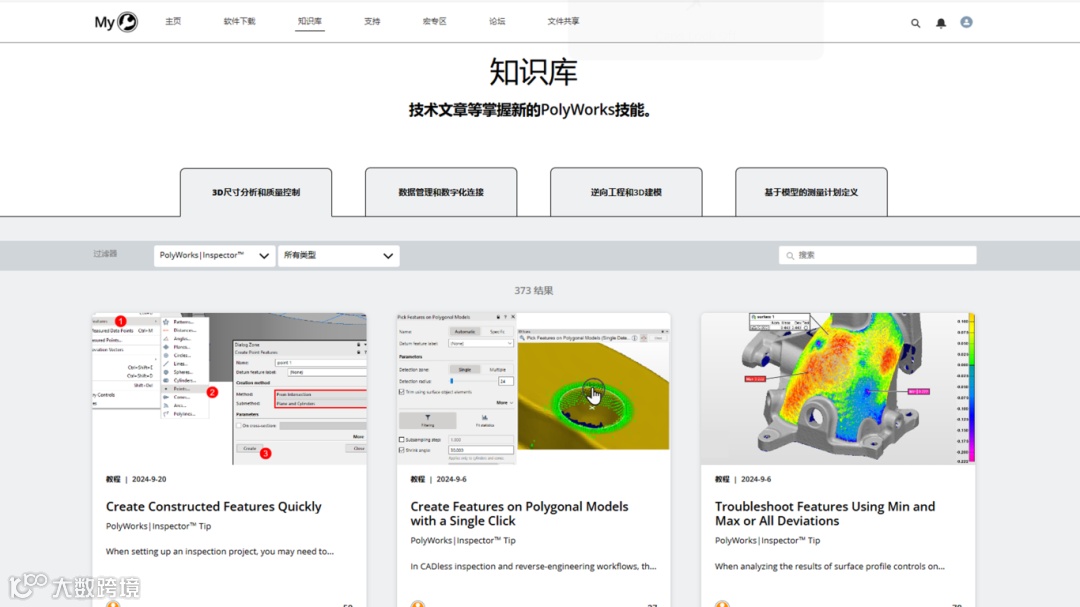The height and width of the screenshot is (607, 1080).
Task: Click the heading 技术文章等掌握新的PolyWorks技能
Action: point(531,110)
